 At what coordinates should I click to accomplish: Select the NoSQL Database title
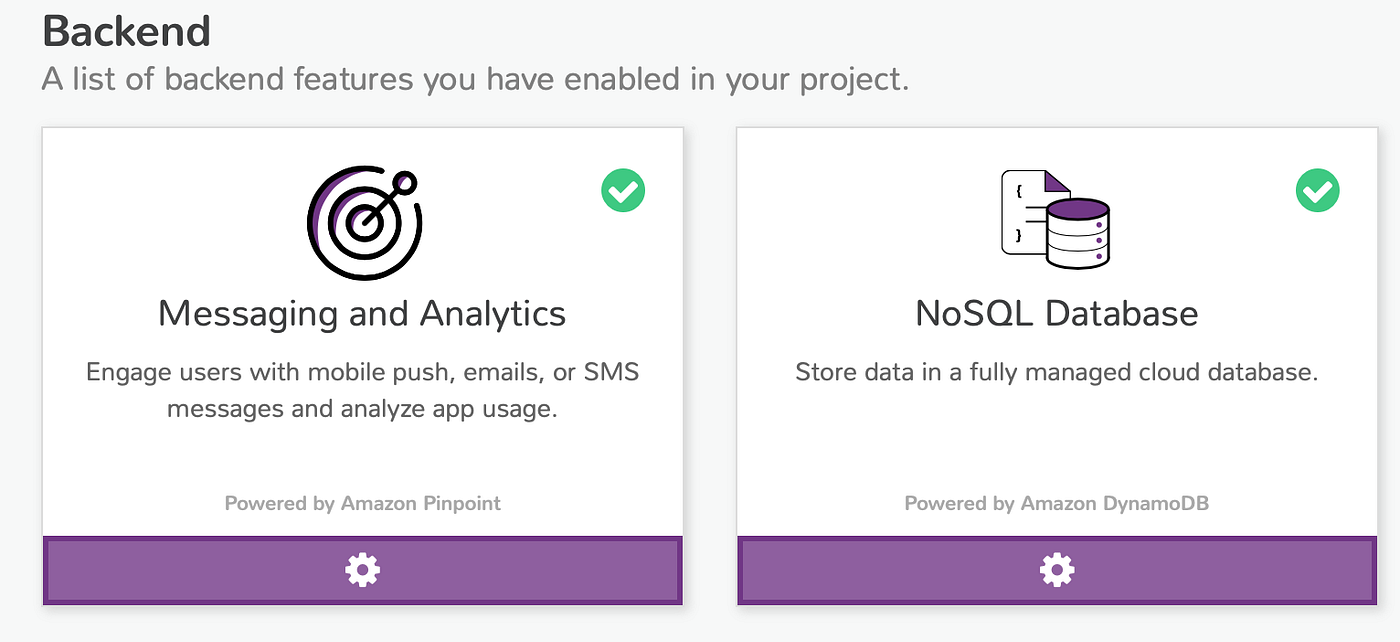click(1057, 314)
